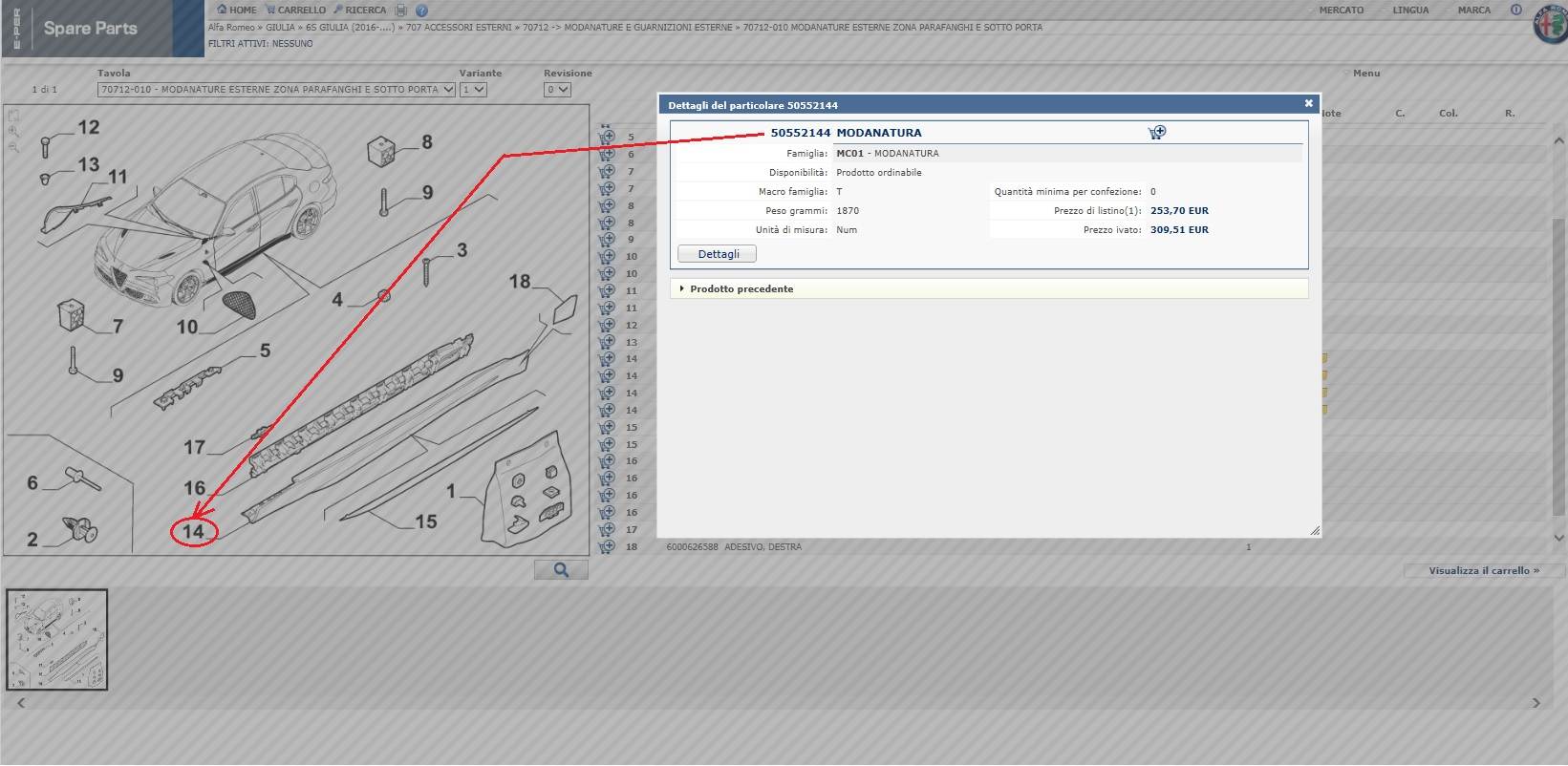The image size is (1568, 766).
Task: Click the Alfa Romeo brand logo
Action: click(1549, 26)
